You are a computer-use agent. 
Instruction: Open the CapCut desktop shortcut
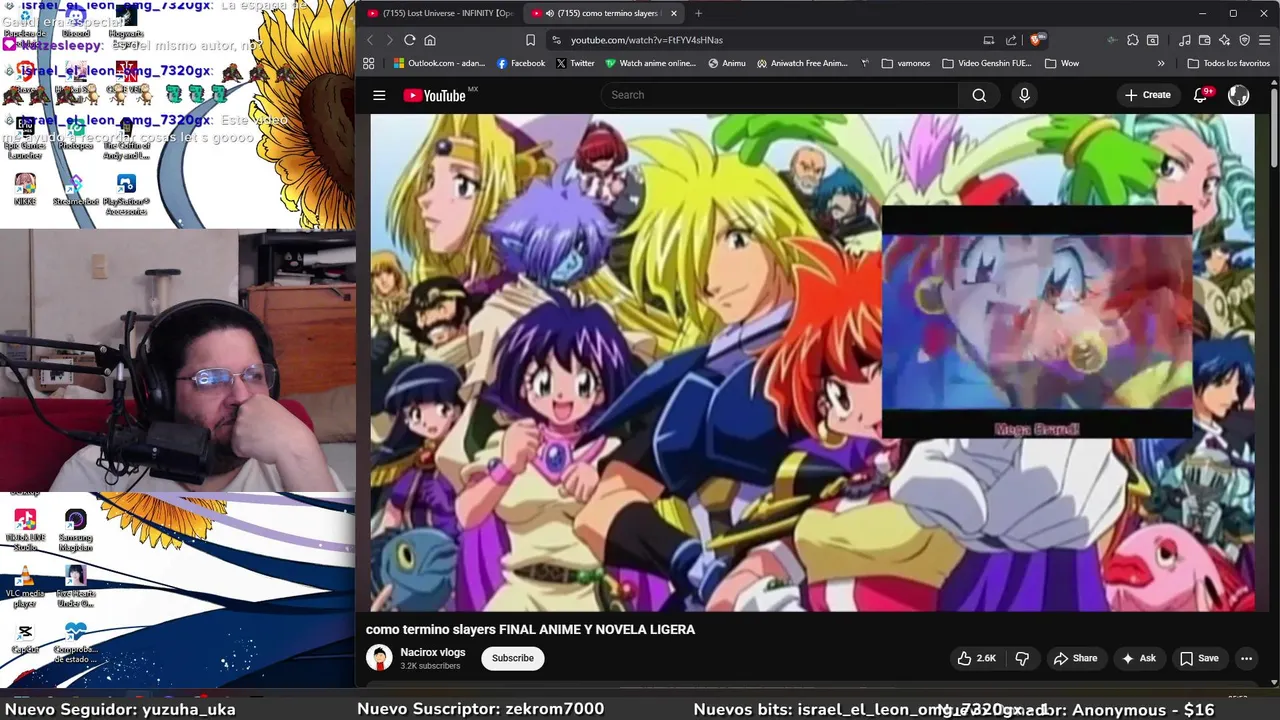click(25, 639)
